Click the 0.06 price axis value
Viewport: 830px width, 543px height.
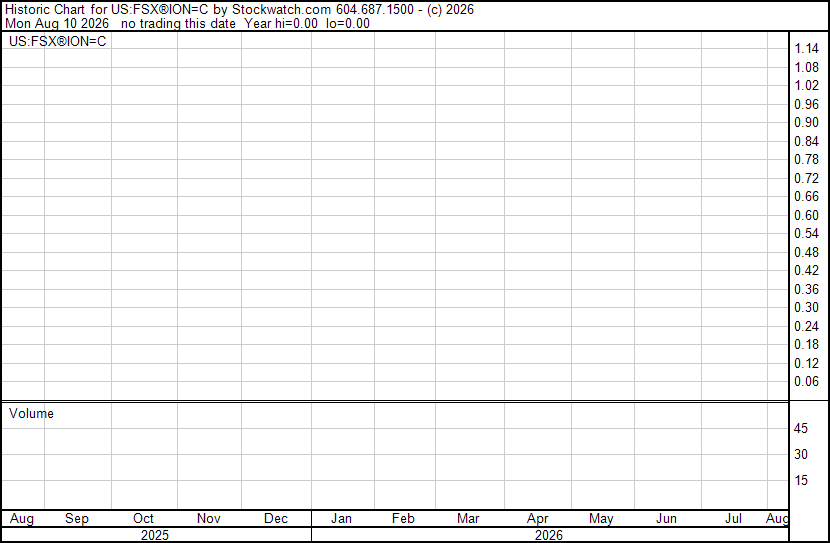806,382
